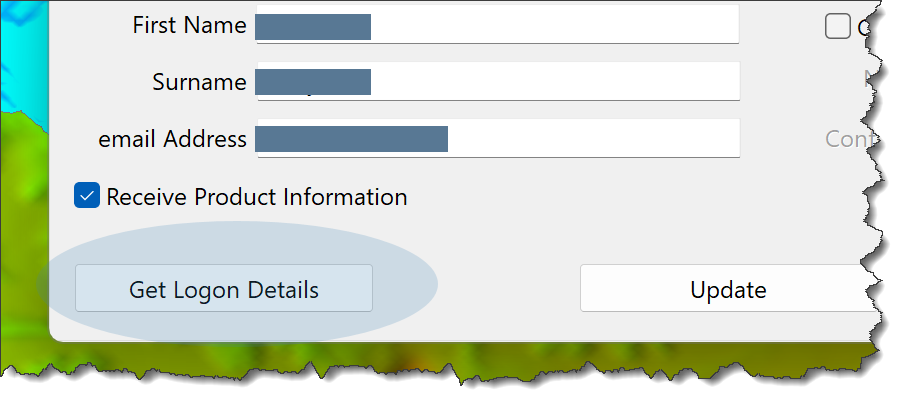Click the Receive Product Information label text
The image size is (906, 406).
click(257, 196)
